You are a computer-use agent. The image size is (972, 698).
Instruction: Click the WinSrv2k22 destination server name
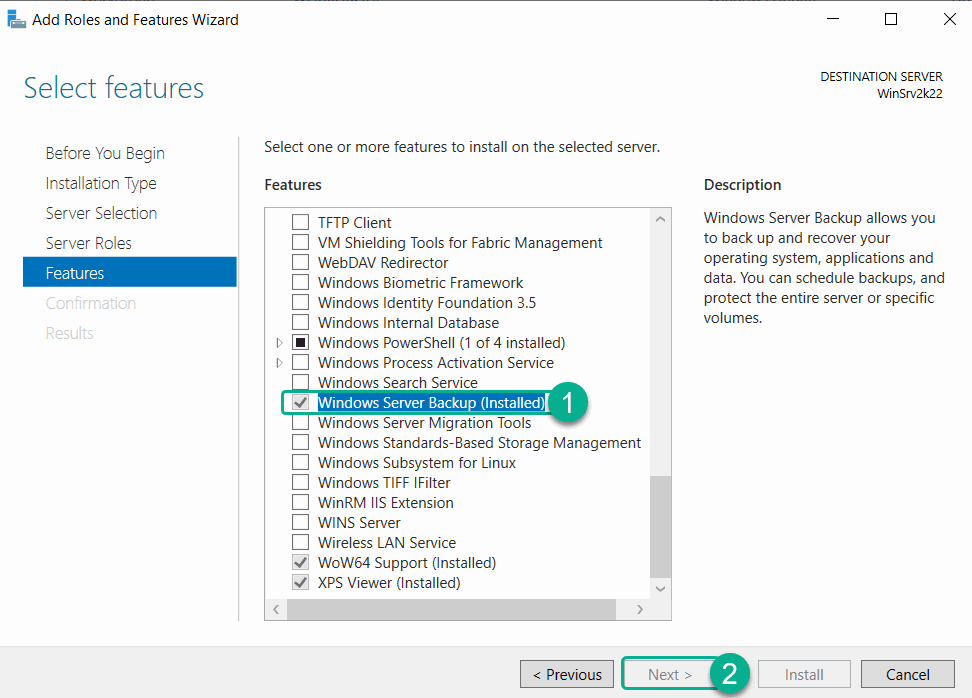909,94
